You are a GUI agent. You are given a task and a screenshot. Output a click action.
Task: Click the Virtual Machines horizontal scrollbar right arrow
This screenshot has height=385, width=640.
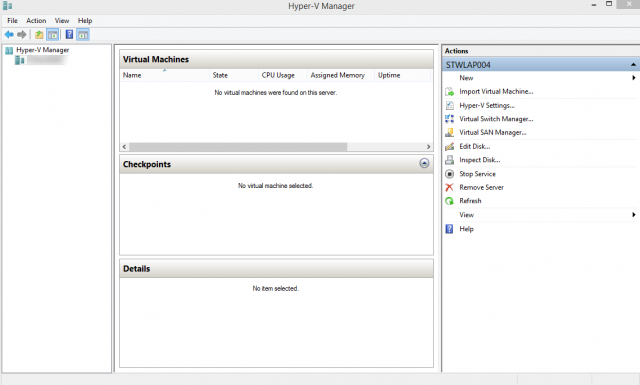click(x=428, y=147)
